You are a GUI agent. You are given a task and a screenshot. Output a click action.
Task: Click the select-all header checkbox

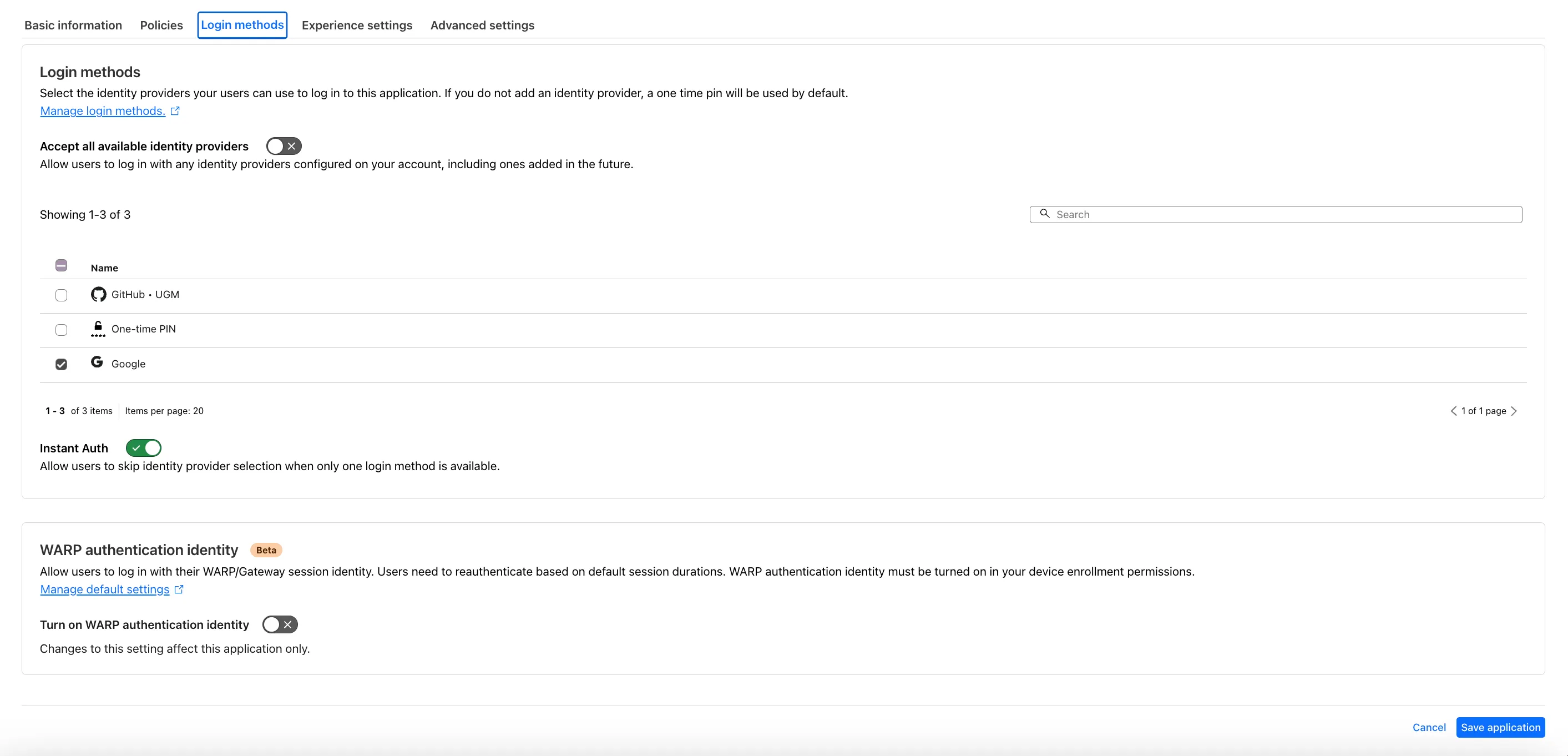(x=61, y=265)
